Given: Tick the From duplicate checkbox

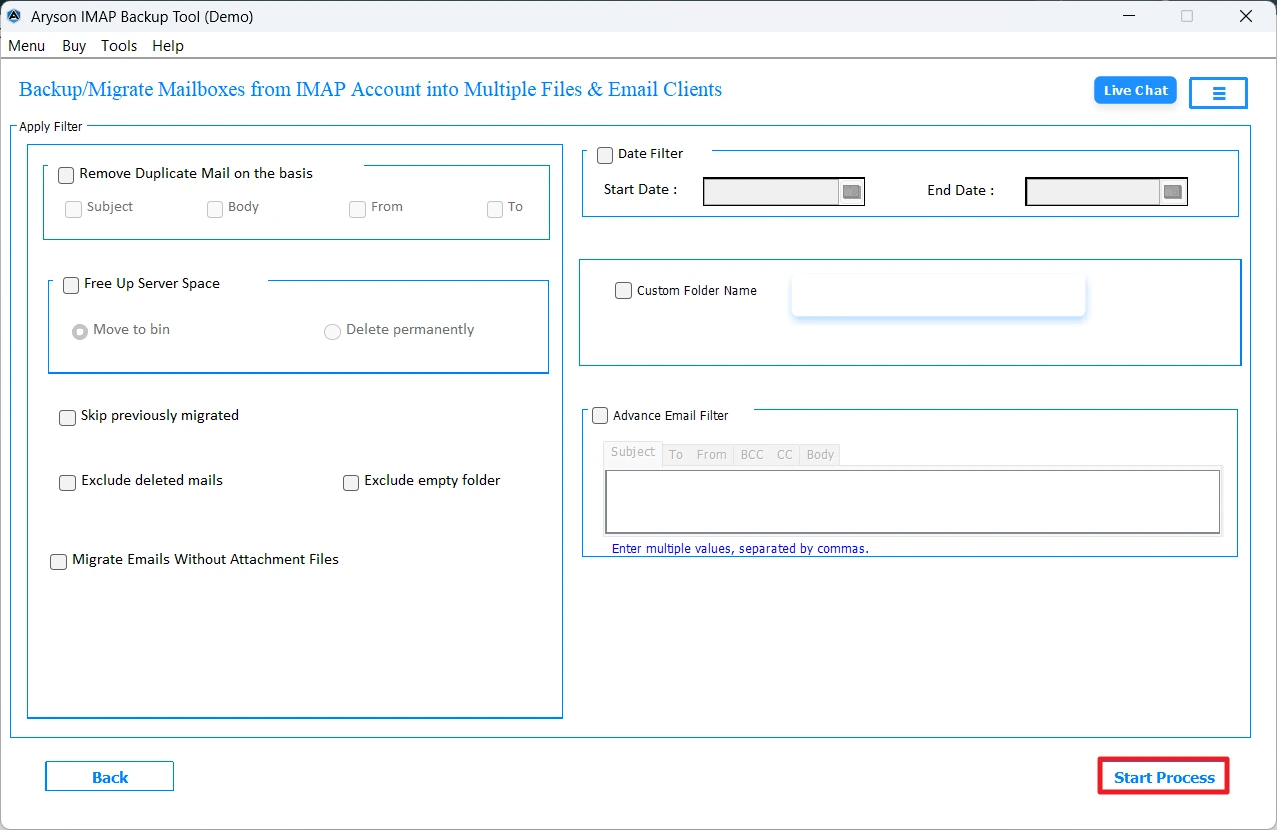Looking at the screenshot, I should pos(357,209).
